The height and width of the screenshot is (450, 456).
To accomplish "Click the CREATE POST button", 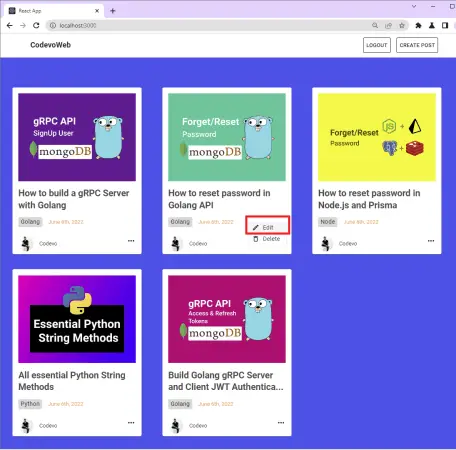I will (417, 45).
